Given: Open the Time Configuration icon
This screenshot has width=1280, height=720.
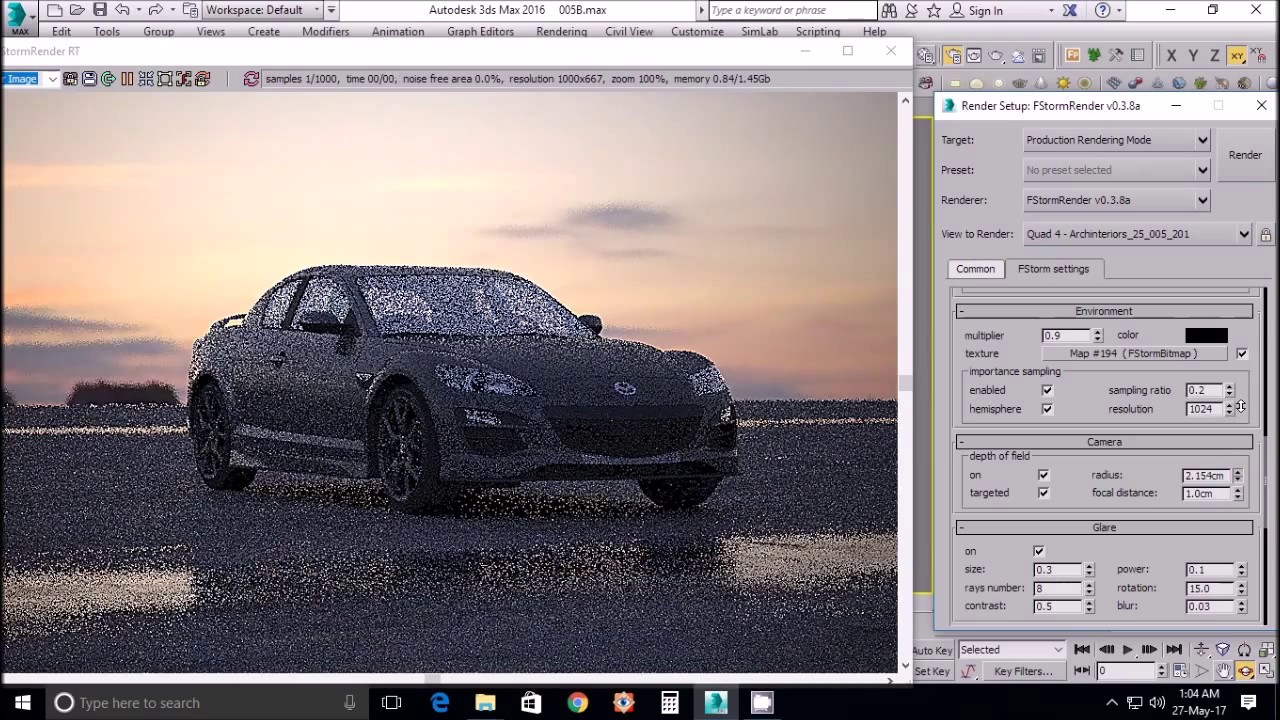Looking at the screenshot, I should pyautogui.click(x=1180, y=671).
